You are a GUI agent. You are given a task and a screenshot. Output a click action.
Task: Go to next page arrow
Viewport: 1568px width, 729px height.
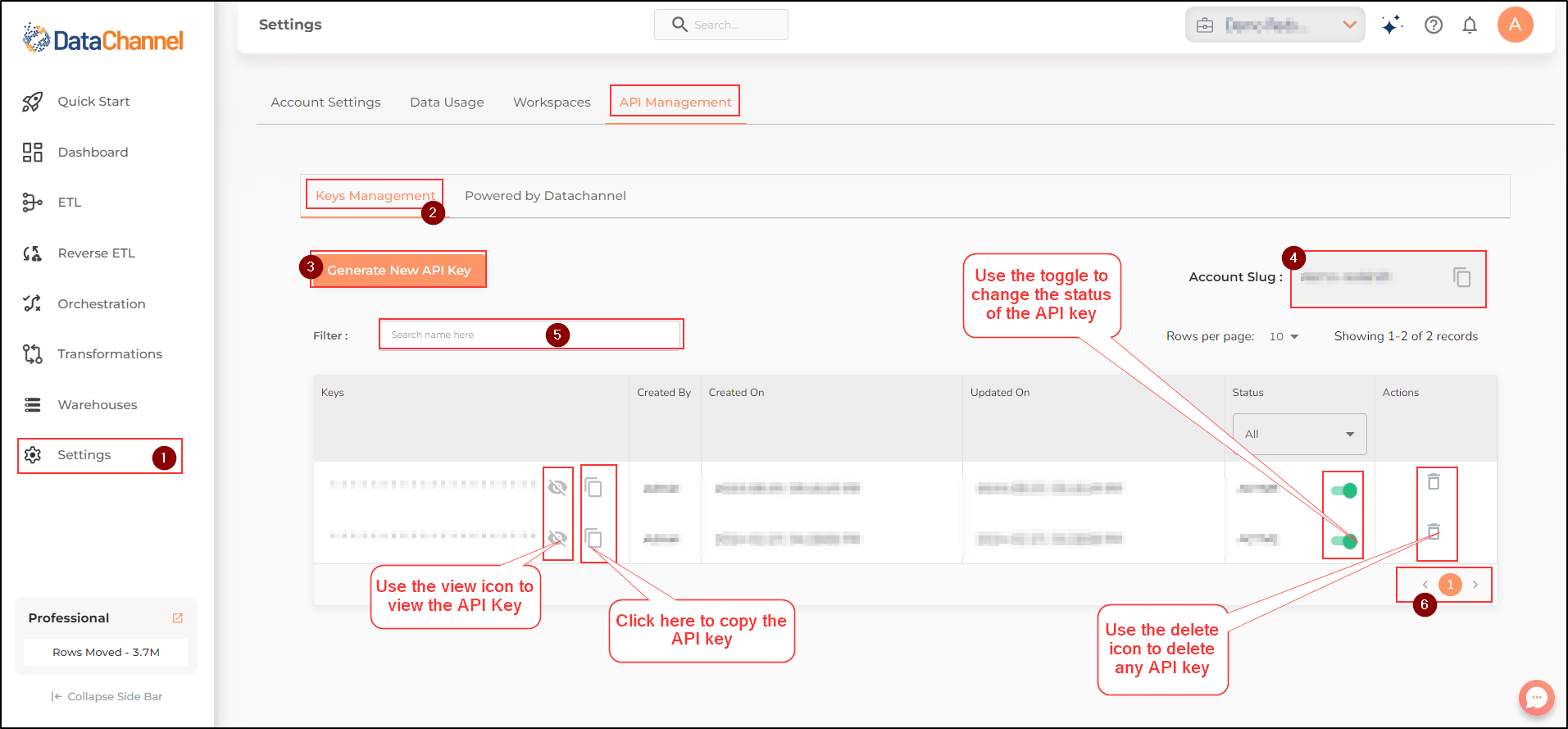(1475, 585)
